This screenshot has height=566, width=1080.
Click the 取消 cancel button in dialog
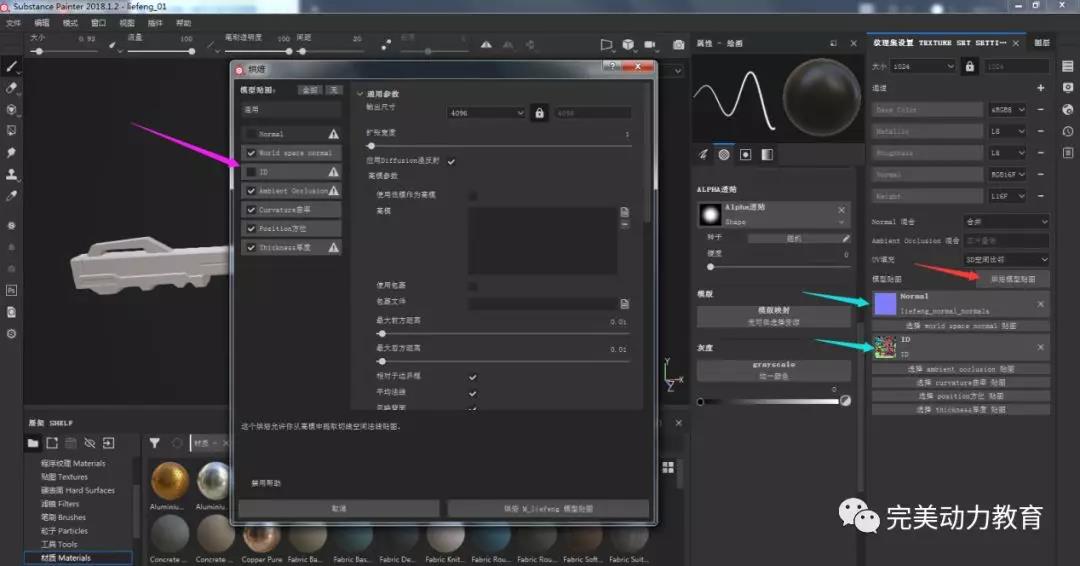click(338, 509)
